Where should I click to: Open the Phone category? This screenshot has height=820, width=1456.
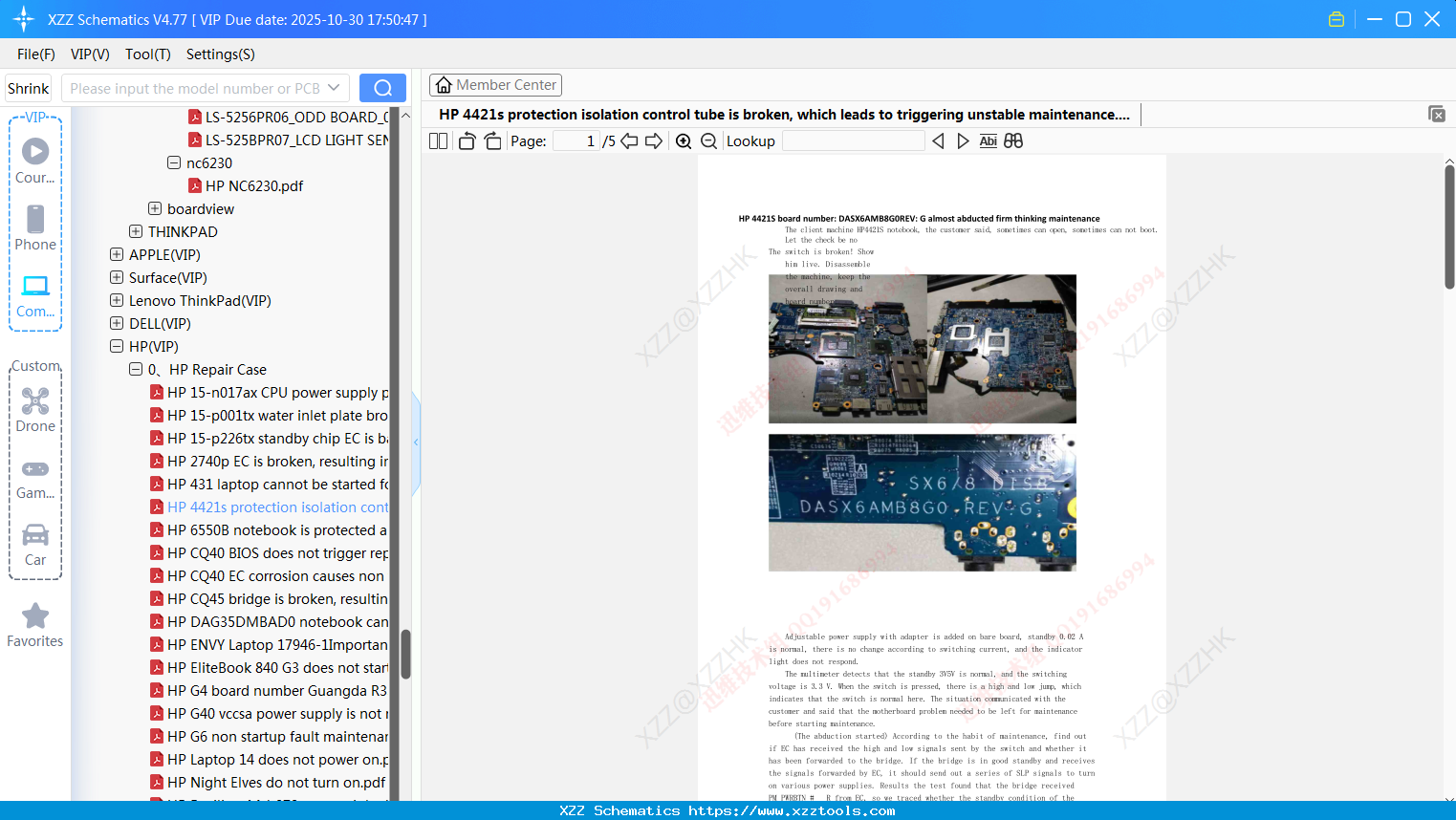click(x=35, y=227)
